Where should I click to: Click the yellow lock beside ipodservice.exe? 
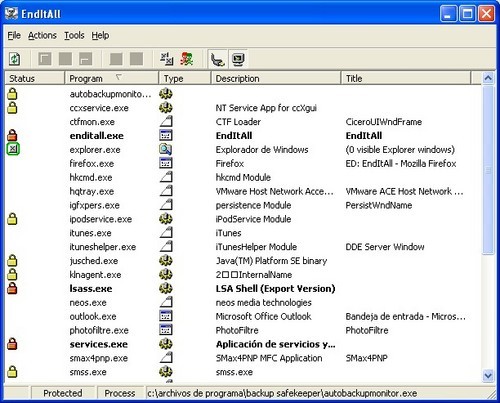12,219
